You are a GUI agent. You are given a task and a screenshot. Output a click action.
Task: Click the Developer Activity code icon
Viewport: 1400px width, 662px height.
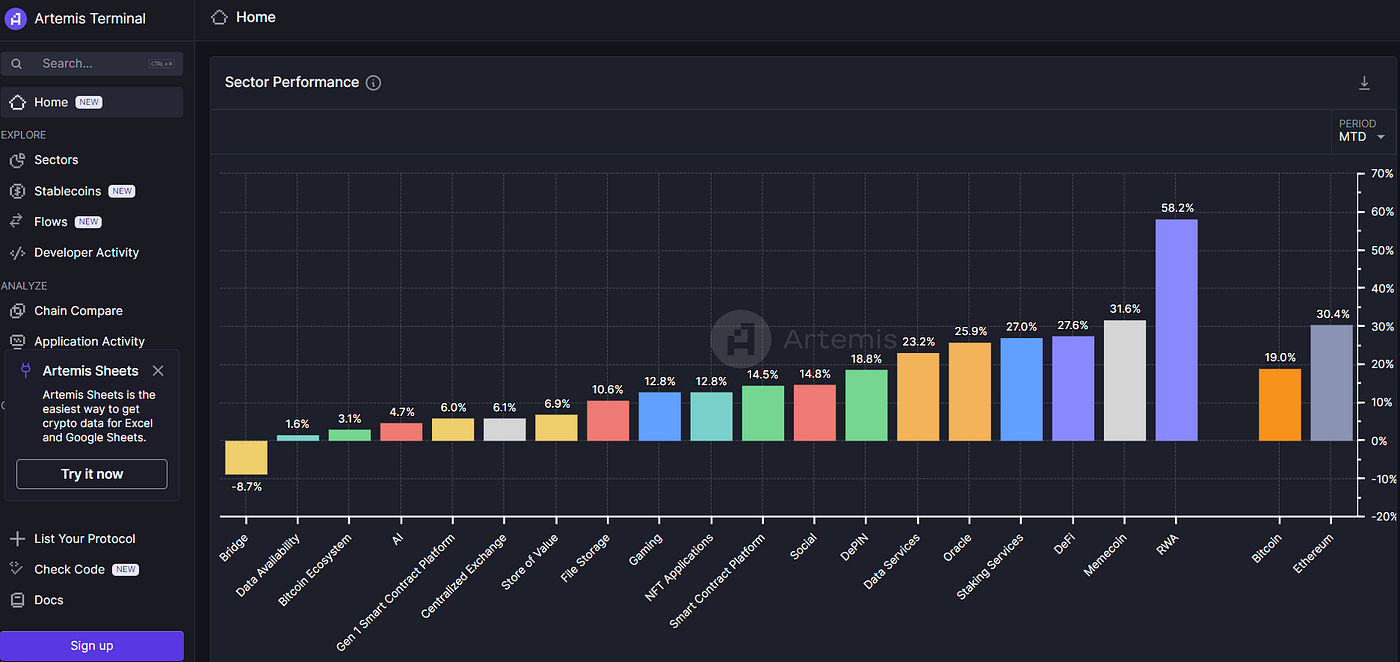click(17, 253)
